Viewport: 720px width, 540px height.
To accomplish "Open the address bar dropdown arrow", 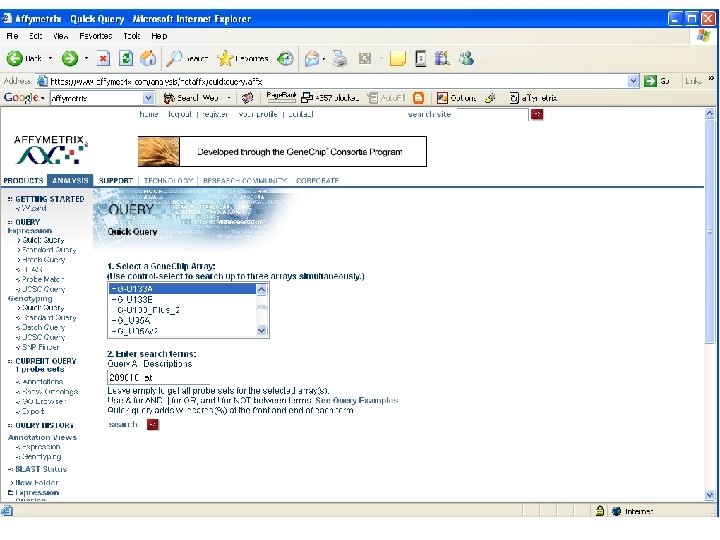I will point(633,81).
